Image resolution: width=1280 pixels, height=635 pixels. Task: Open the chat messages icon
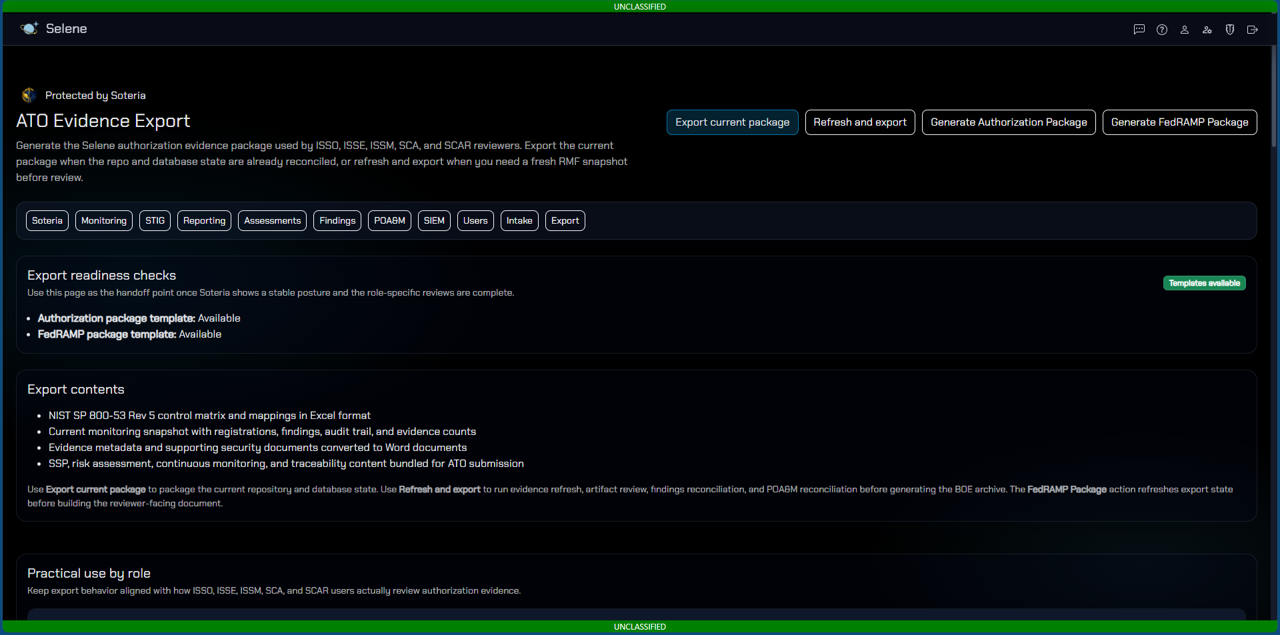(1139, 30)
